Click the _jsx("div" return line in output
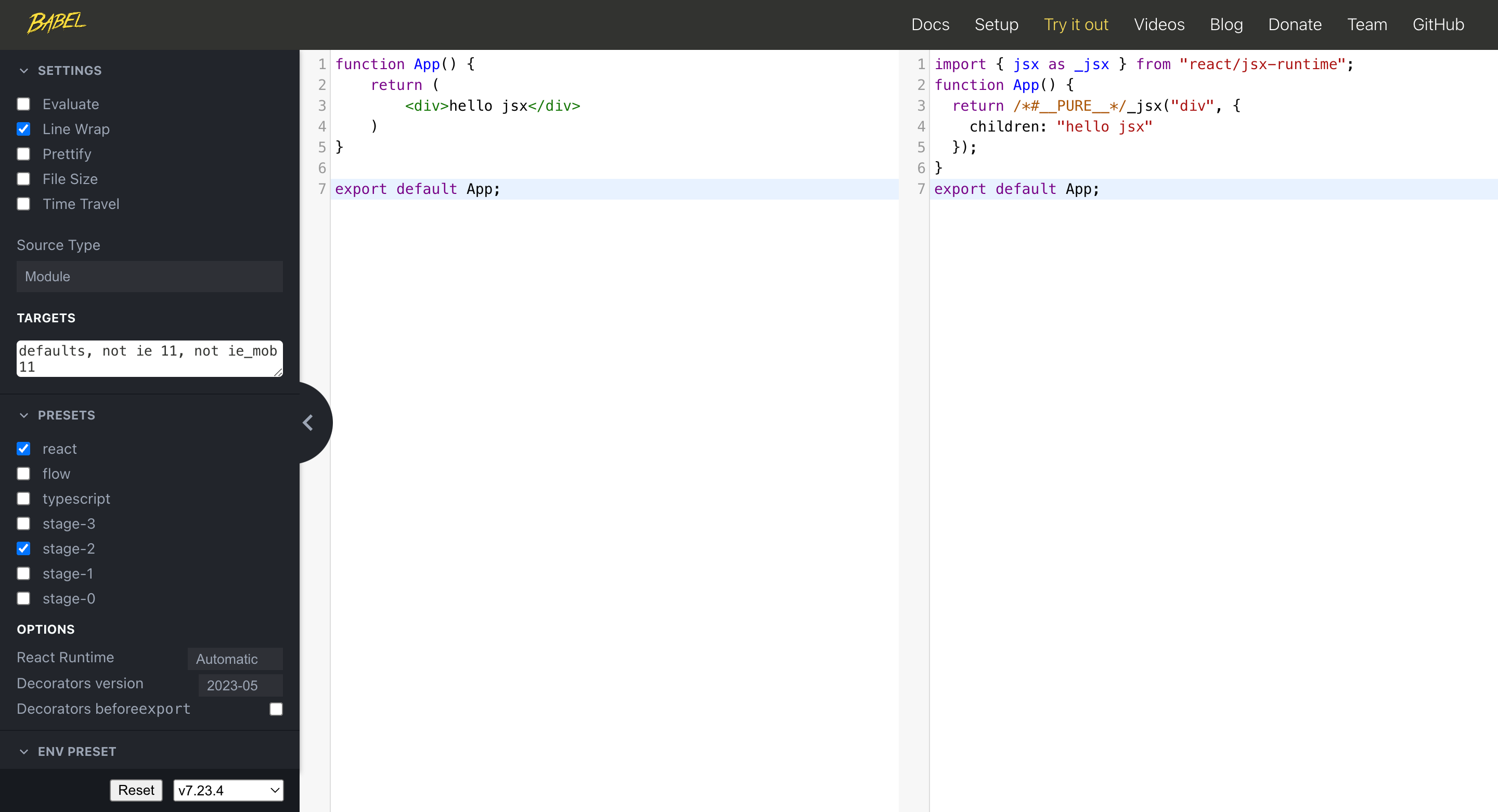Viewport: 1498px width, 812px height. pyautogui.click(x=1096, y=106)
